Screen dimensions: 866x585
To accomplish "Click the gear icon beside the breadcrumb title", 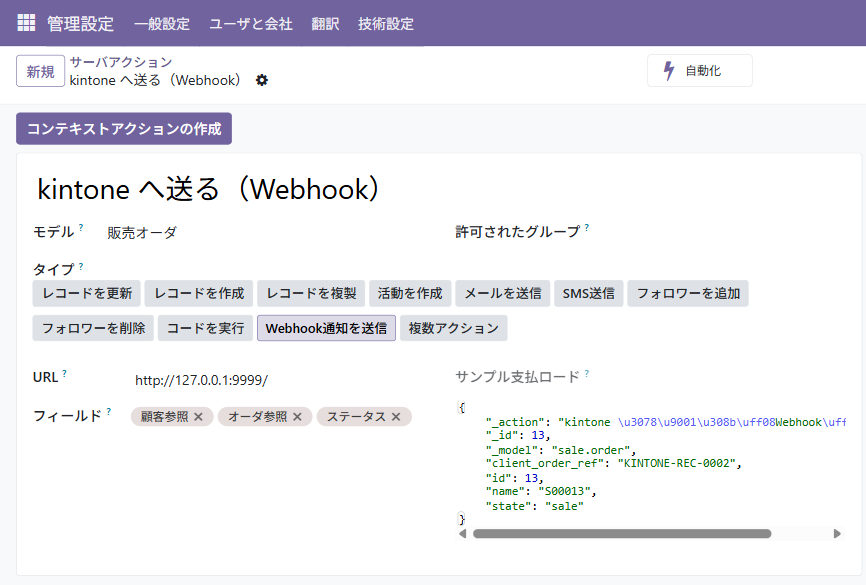I will point(262,80).
